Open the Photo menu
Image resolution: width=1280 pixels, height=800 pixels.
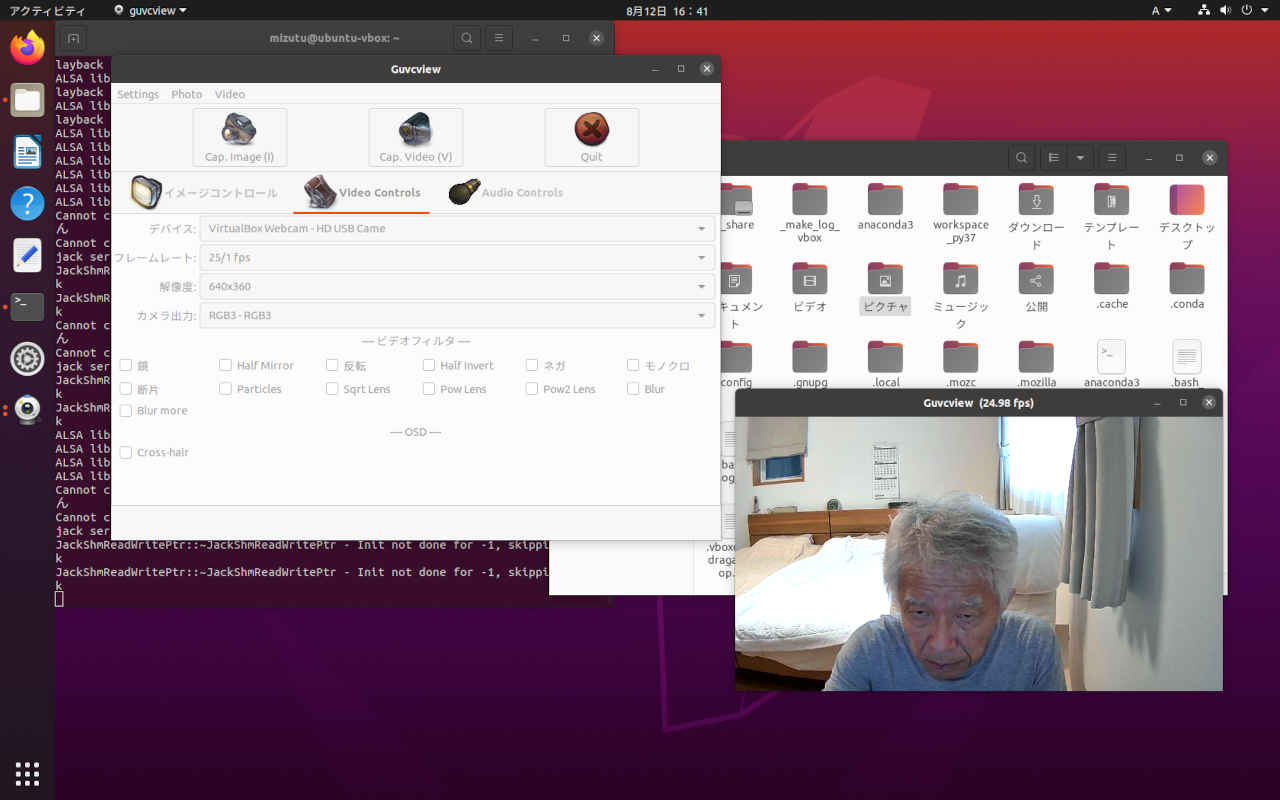coord(186,94)
